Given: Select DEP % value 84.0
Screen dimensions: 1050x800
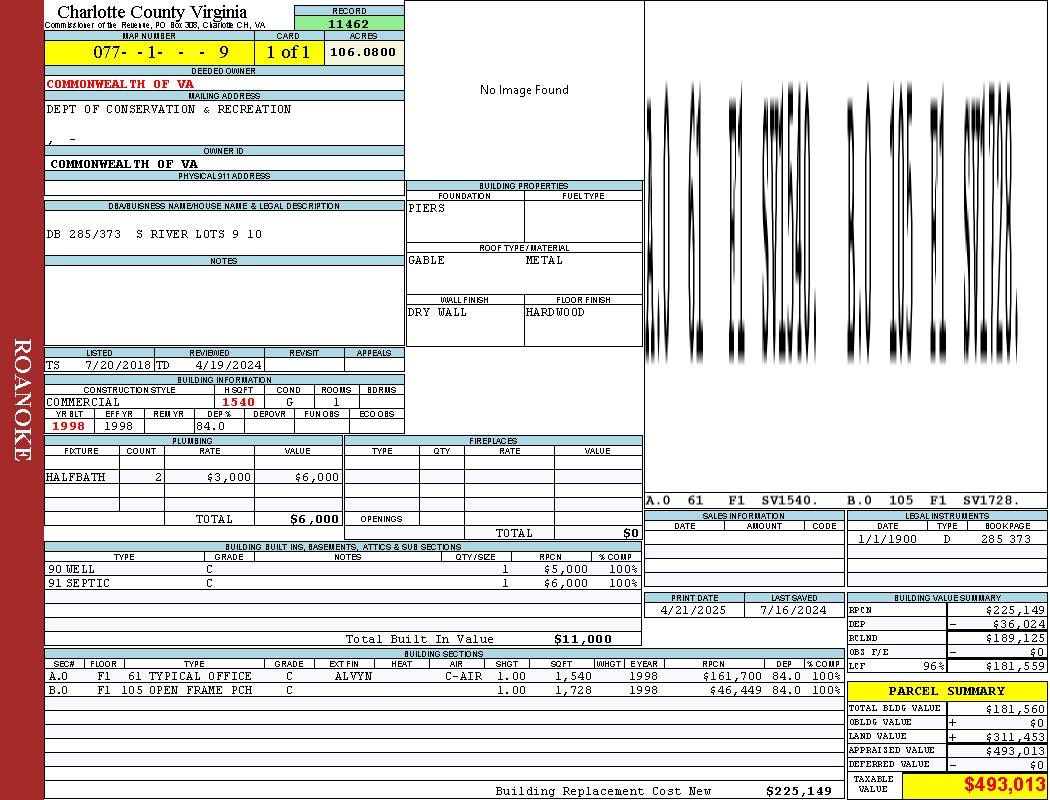Looking at the screenshot, I should click(x=210, y=426).
